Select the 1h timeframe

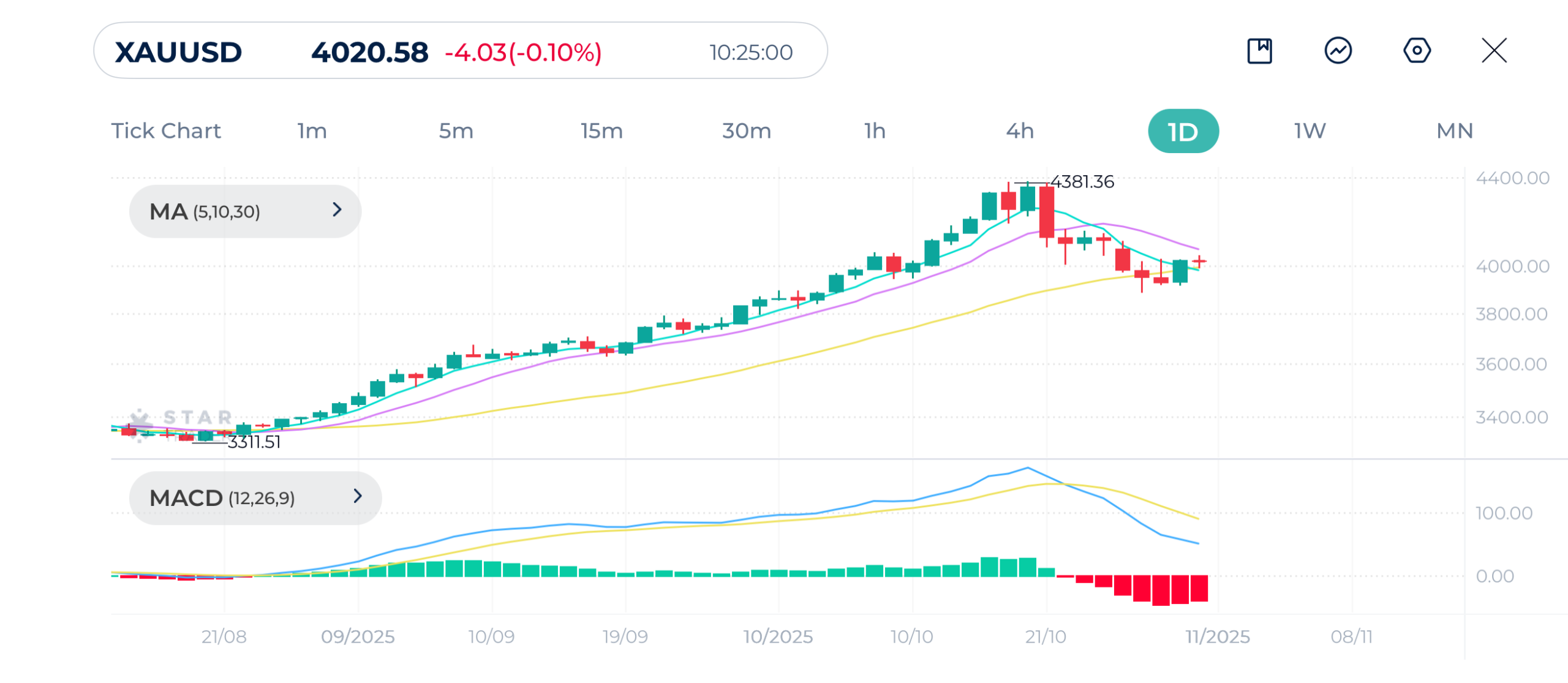pyautogui.click(x=875, y=131)
